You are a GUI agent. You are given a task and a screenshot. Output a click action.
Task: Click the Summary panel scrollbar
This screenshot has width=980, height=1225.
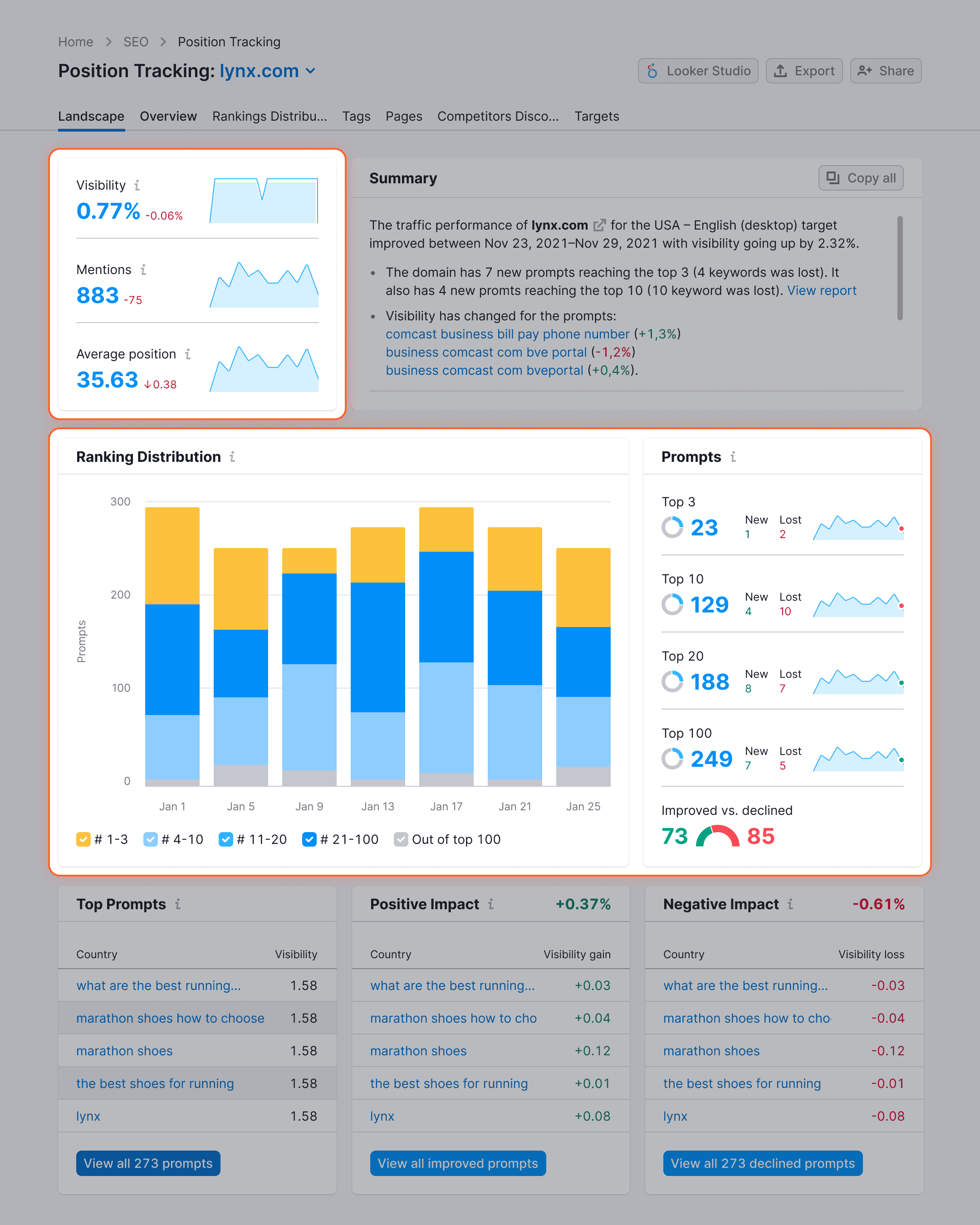(x=900, y=268)
